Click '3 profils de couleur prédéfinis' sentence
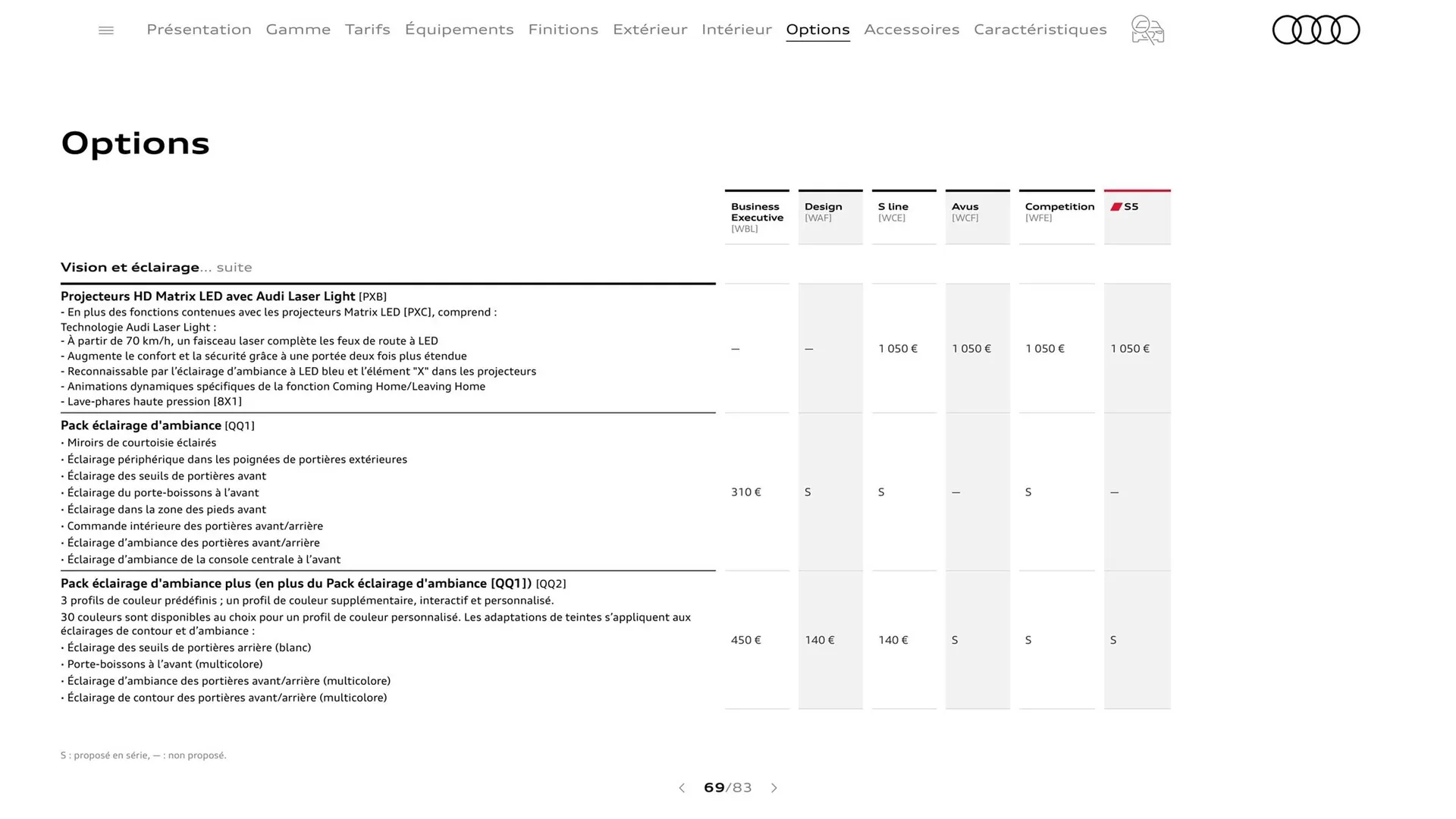 307,601
